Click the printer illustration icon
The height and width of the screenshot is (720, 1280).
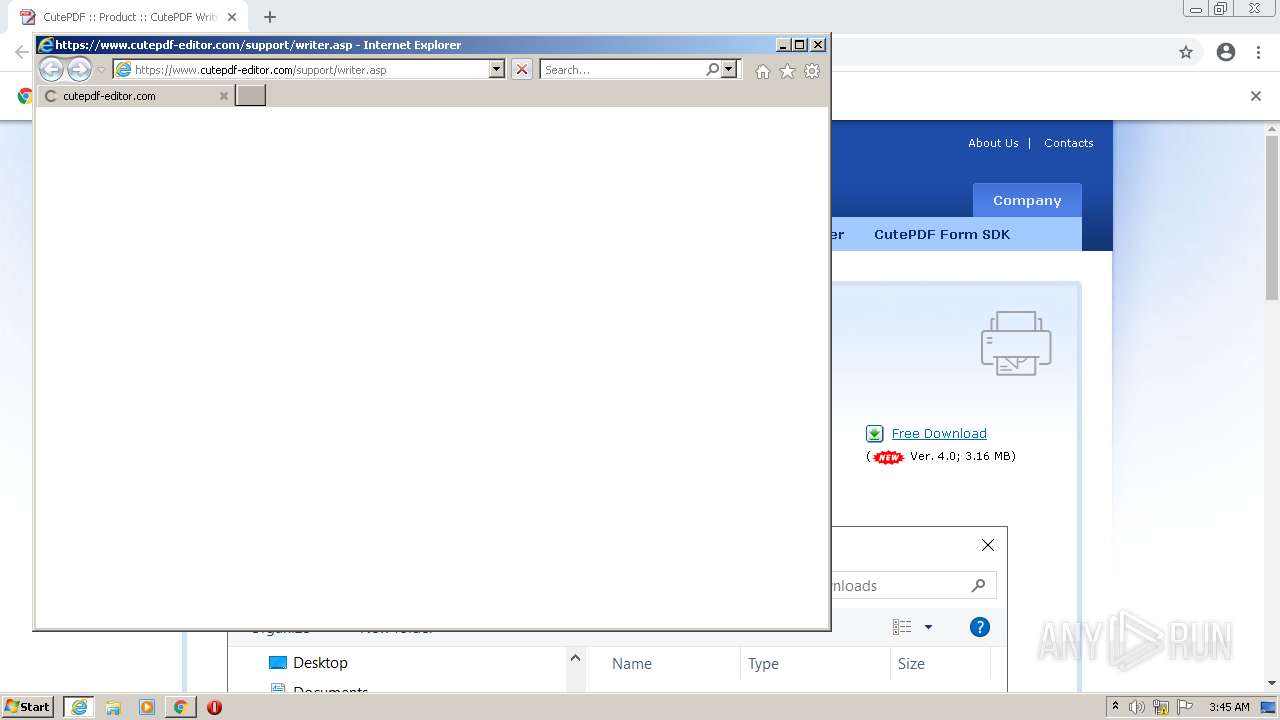tap(1016, 343)
